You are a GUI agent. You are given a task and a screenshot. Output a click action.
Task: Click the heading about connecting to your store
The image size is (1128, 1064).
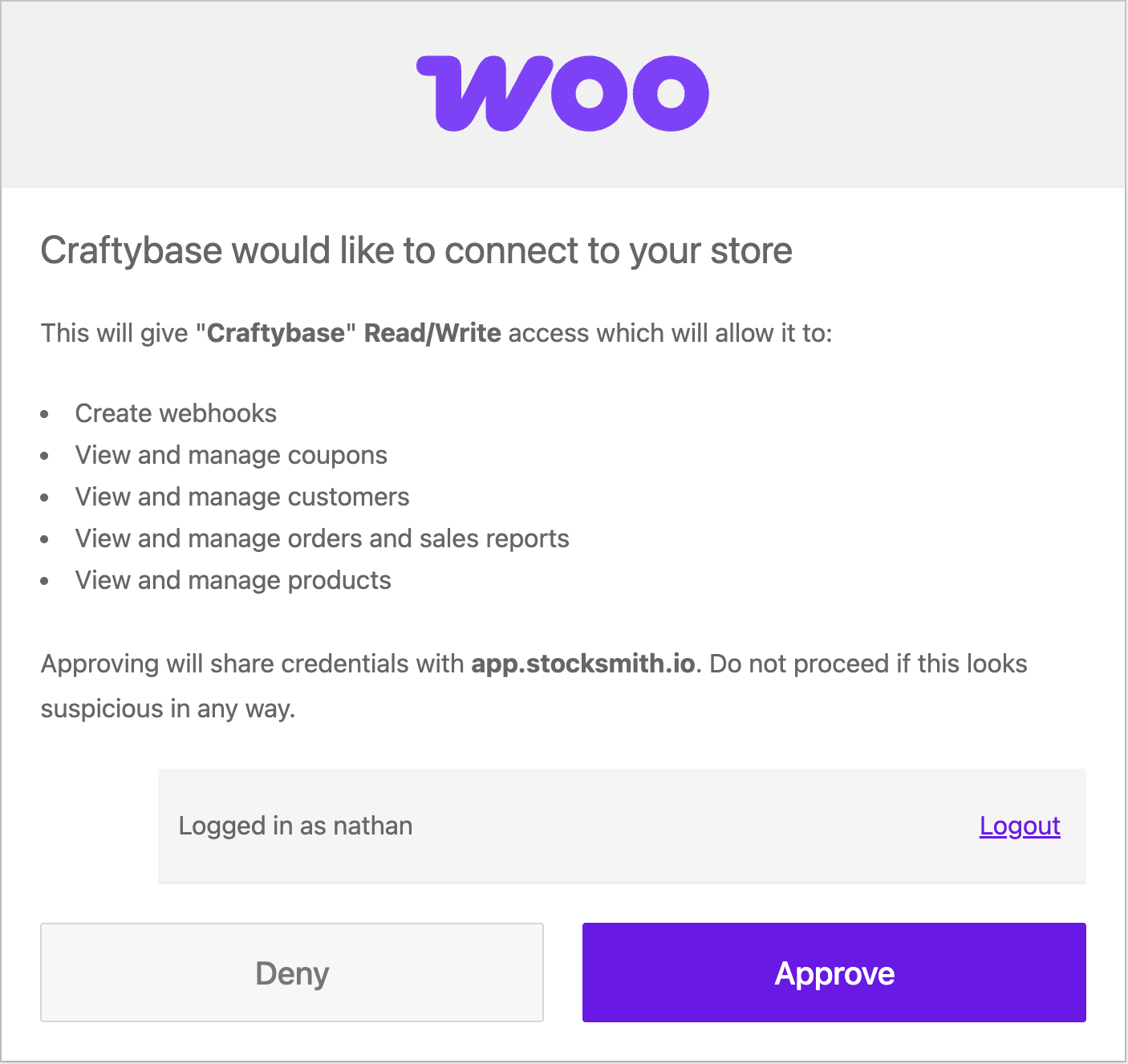click(416, 250)
